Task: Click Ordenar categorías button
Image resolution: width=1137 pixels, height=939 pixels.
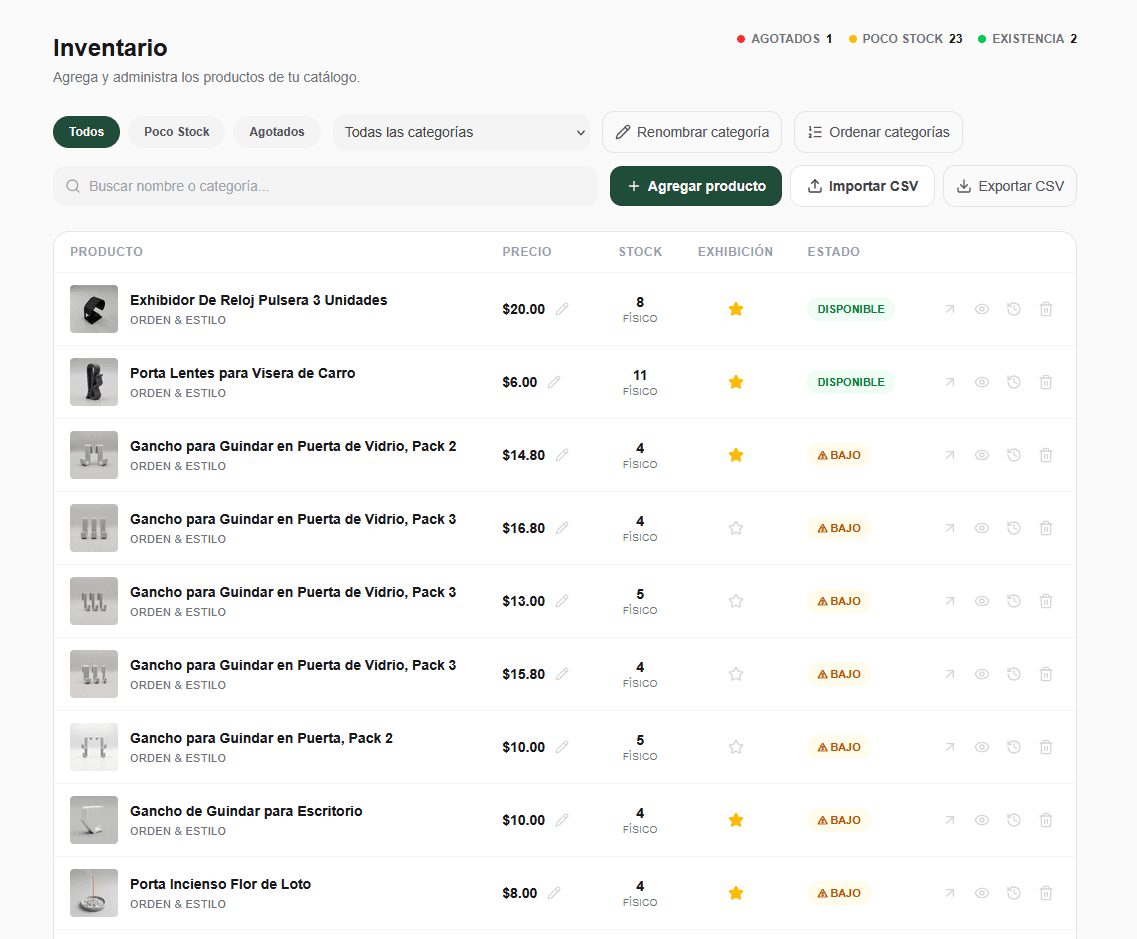Action: tap(878, 132)
